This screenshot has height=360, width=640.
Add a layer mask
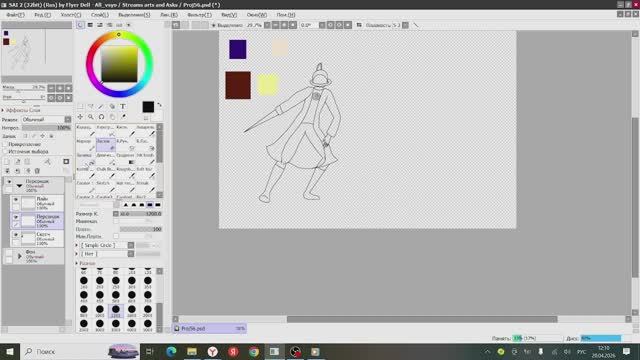coord(66,162)
